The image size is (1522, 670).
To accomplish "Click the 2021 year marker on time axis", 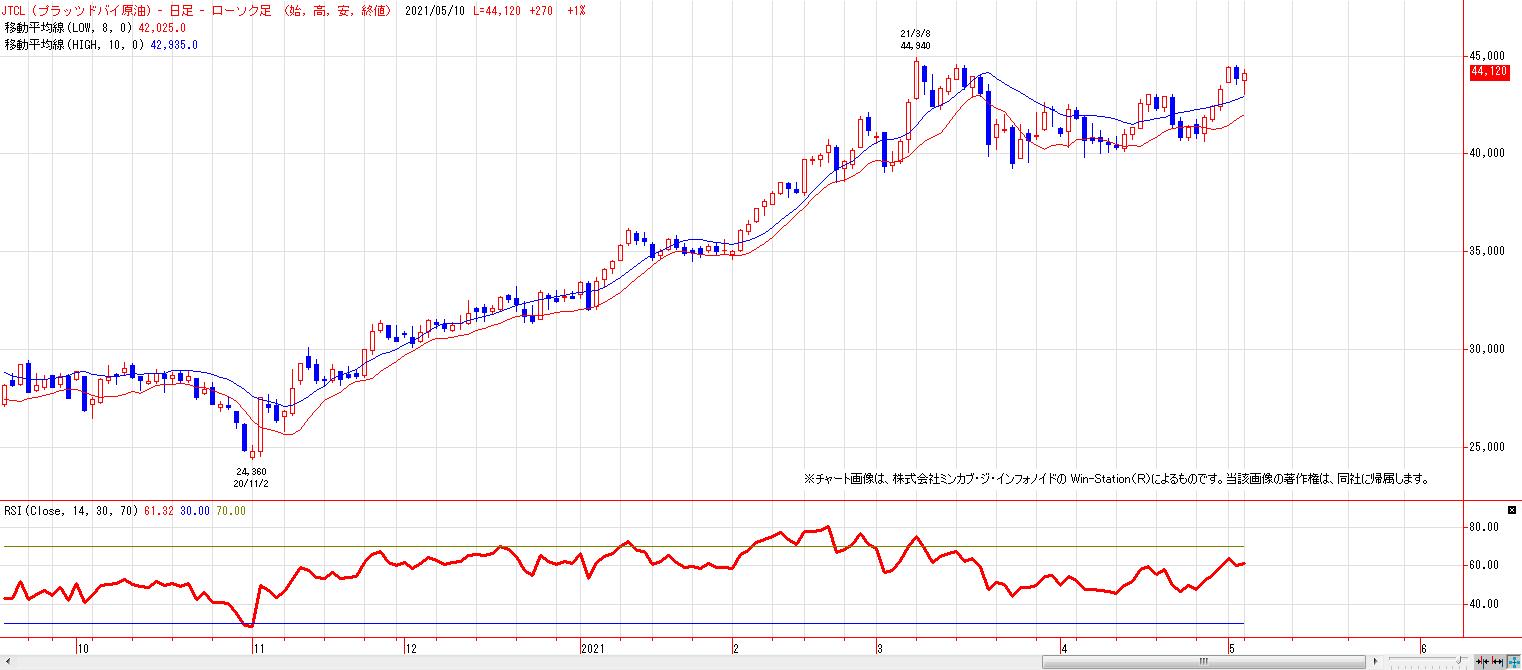I will [x=594, y=649].
